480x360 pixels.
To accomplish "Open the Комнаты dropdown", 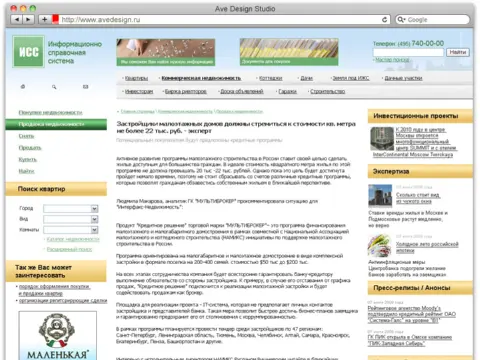I will click(x=71, y=230).
